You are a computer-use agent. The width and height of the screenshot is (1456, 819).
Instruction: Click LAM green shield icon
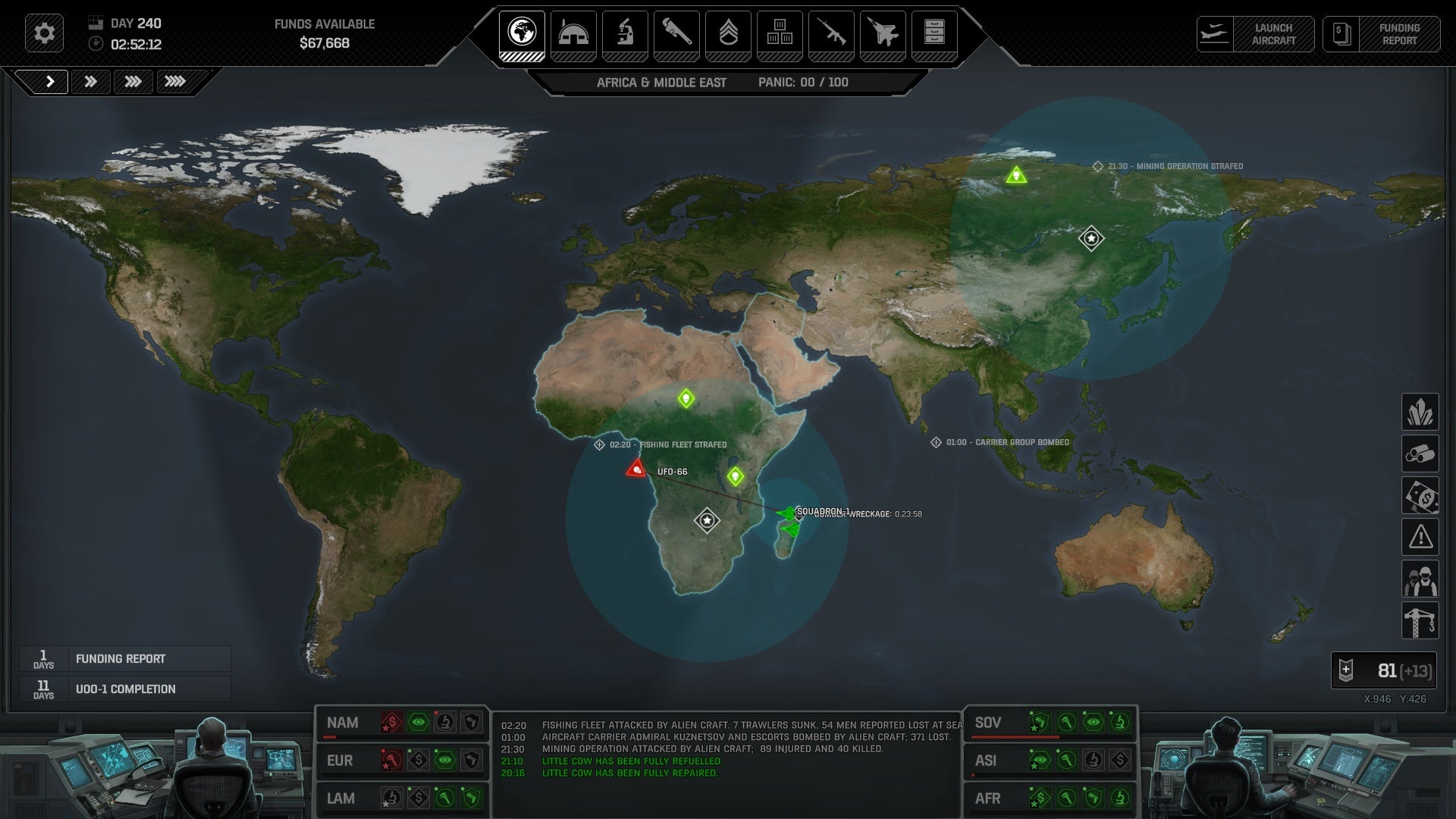pyautogui.click(x=471, y=798)
